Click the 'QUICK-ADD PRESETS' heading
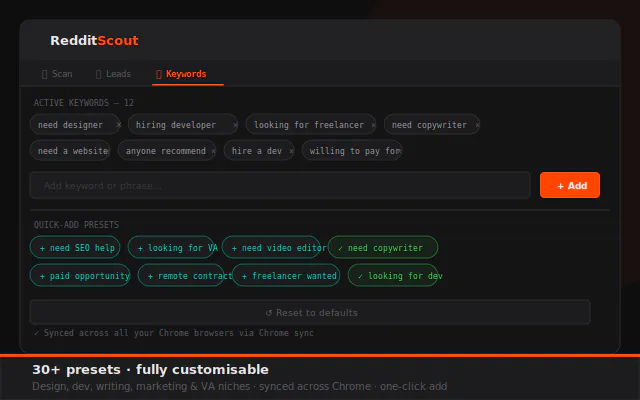 click(76, 224)
